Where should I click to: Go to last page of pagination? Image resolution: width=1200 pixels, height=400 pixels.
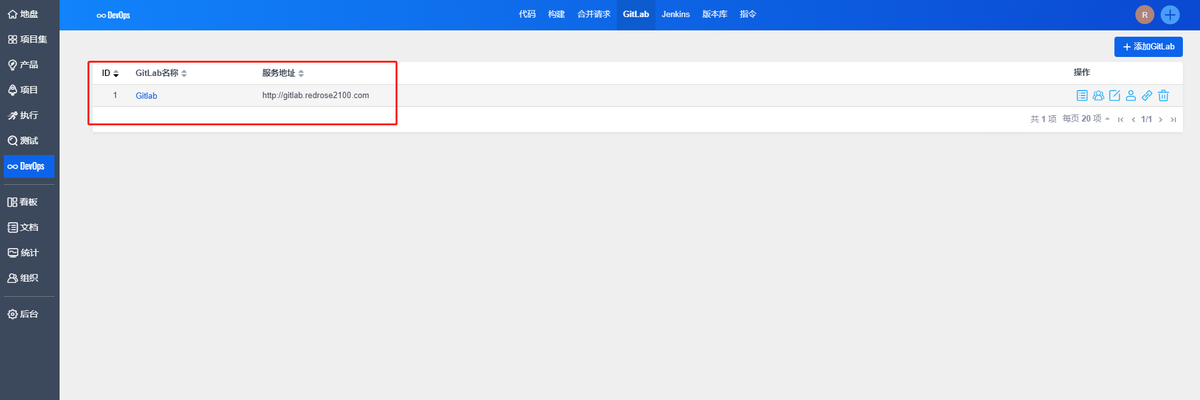pyautogui.click(x=1173, y=119)
